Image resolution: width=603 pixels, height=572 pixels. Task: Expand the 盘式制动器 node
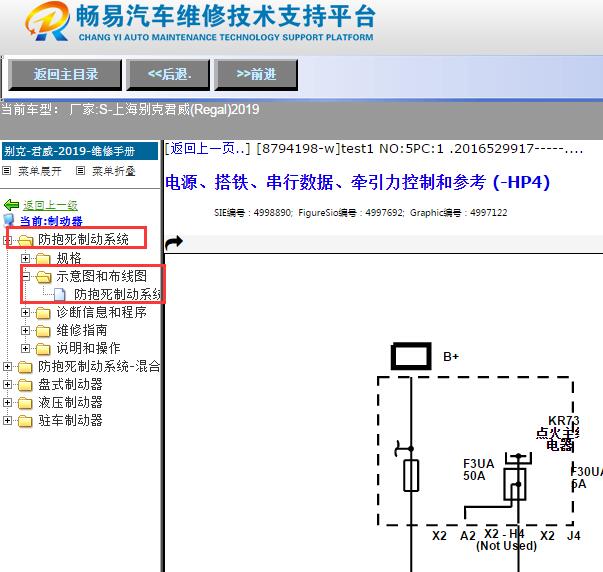pos(7,384)
